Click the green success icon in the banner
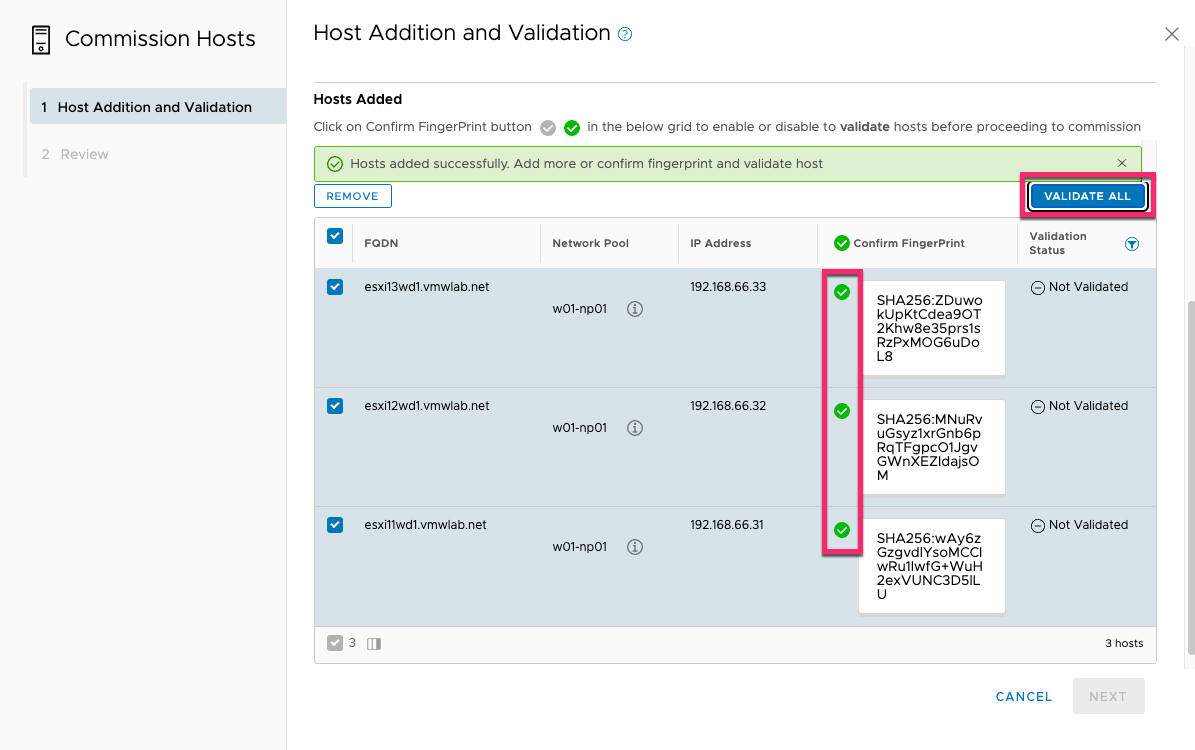The width and height of the screenshot is (1195, 750). pyautogui.click(x=335, y=164)
